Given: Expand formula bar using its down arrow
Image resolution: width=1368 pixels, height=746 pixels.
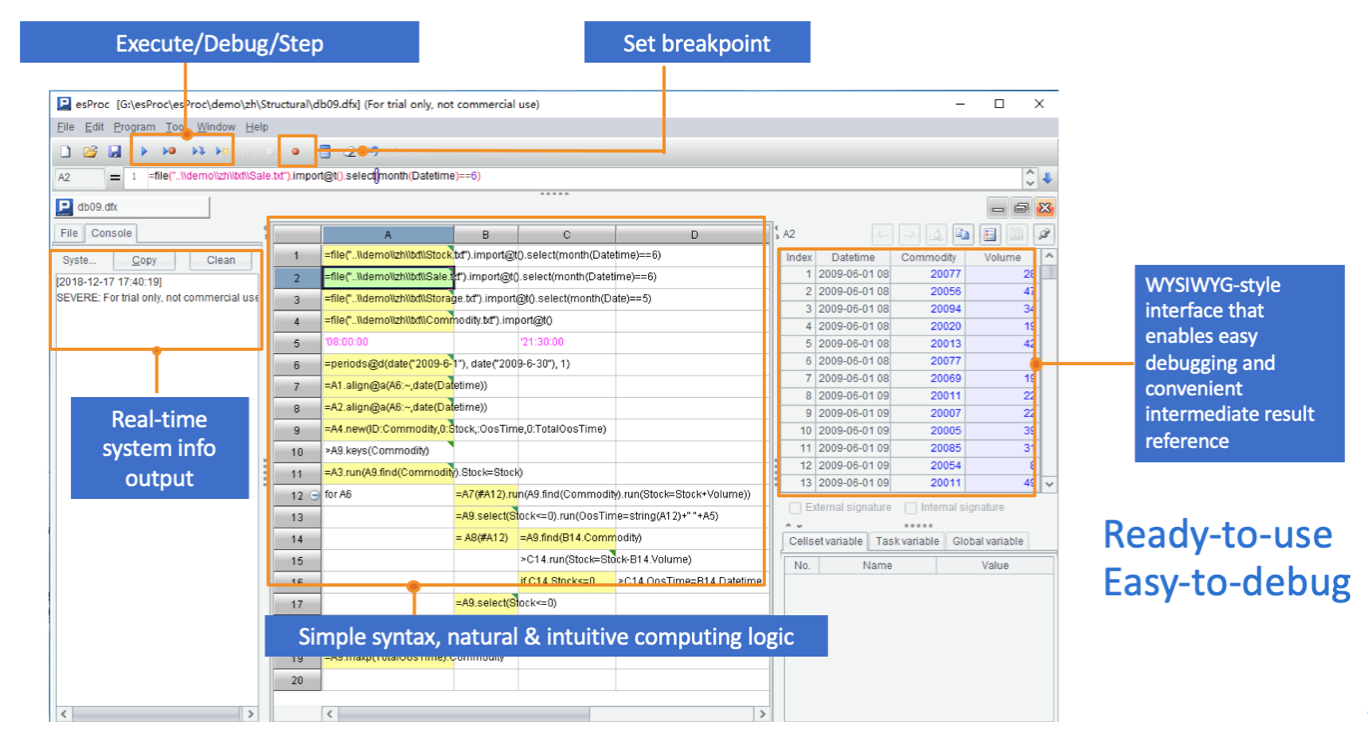Looking at the screenshot, I should click(x=1030, y=183).
